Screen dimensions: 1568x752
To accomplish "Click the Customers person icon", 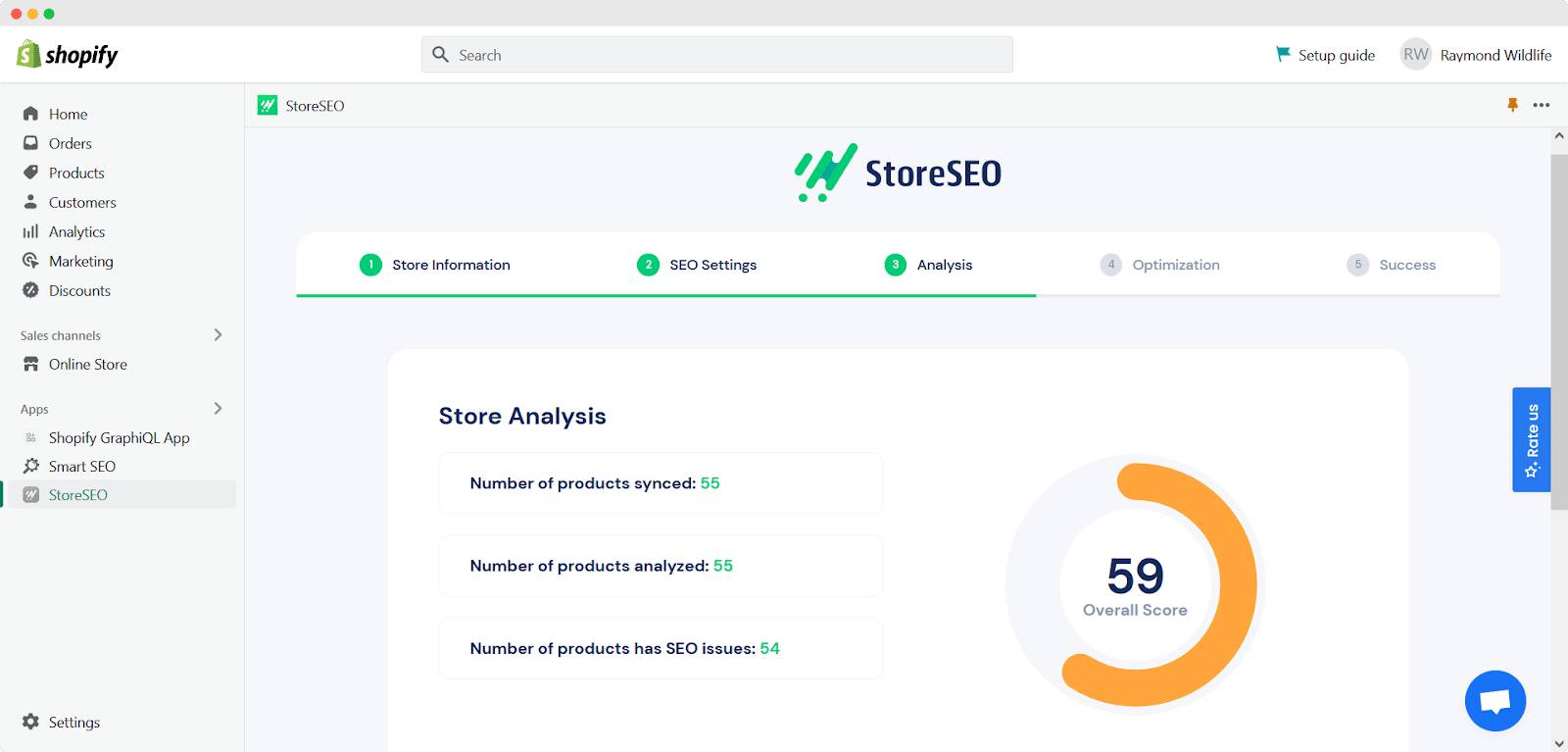I will (30, 202).
